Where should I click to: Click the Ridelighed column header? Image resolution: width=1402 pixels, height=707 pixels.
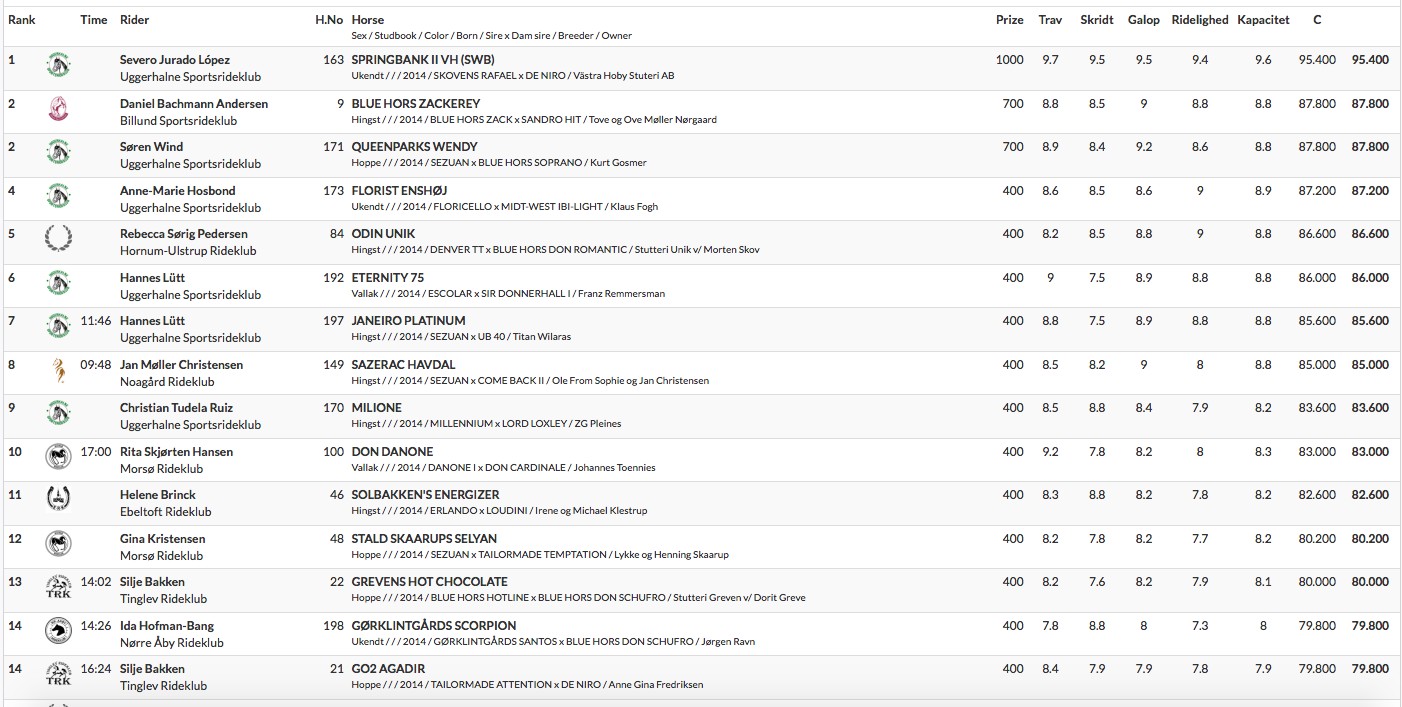[x=1200, y=20]
